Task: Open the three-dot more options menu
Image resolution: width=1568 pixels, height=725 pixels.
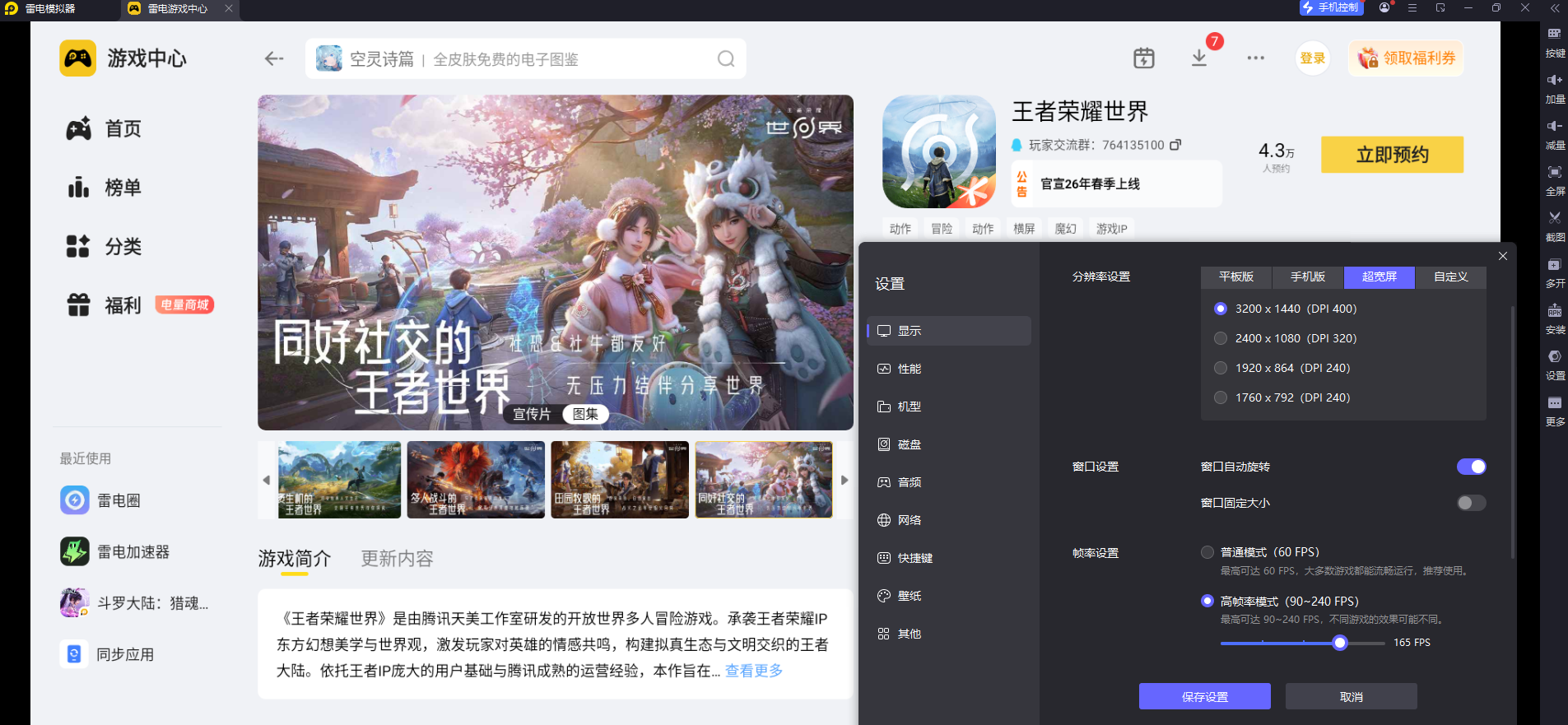Action: point(1255,58)
